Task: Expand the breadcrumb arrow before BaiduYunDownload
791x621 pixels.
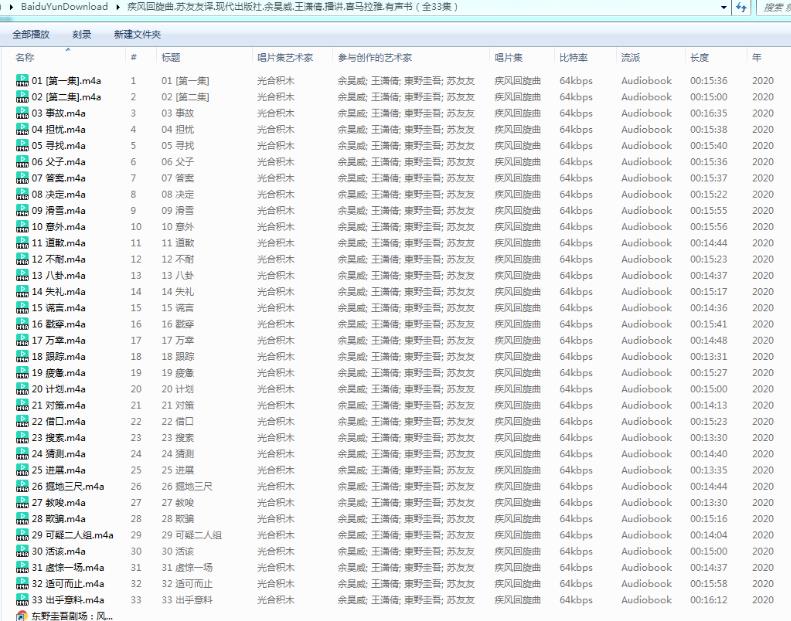Action: 10,7
